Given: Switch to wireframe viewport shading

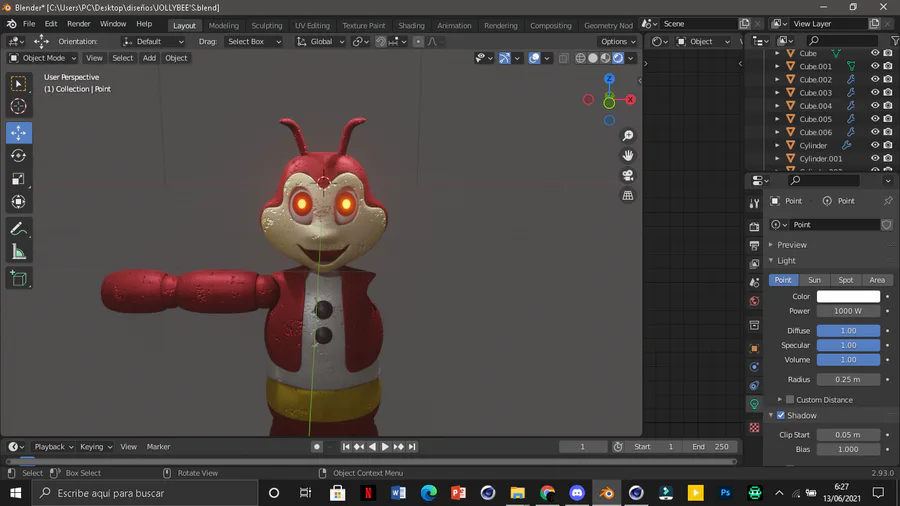Looking at the screenshot, I should point(580,58).
